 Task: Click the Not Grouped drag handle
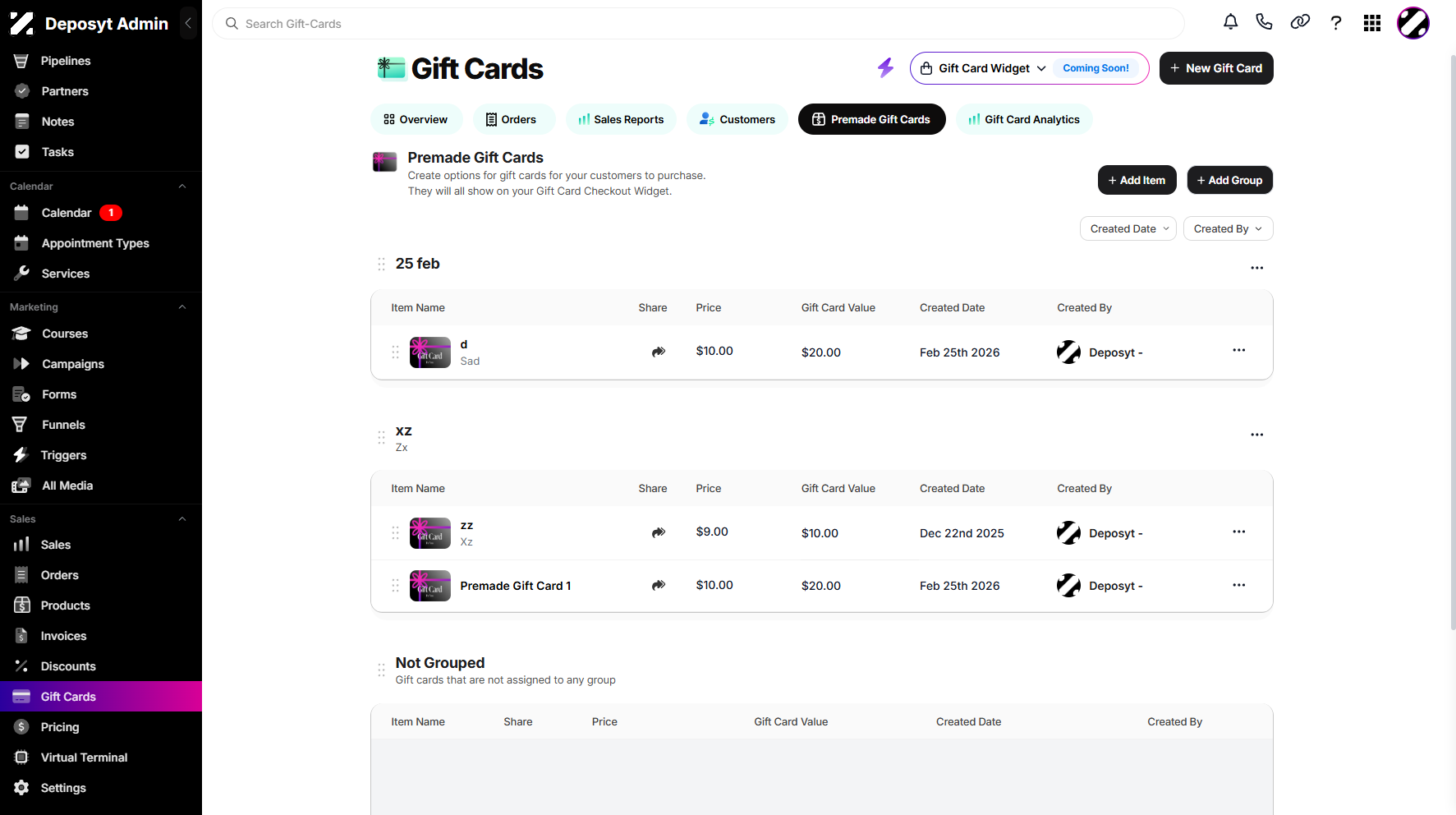coord(381,670)
